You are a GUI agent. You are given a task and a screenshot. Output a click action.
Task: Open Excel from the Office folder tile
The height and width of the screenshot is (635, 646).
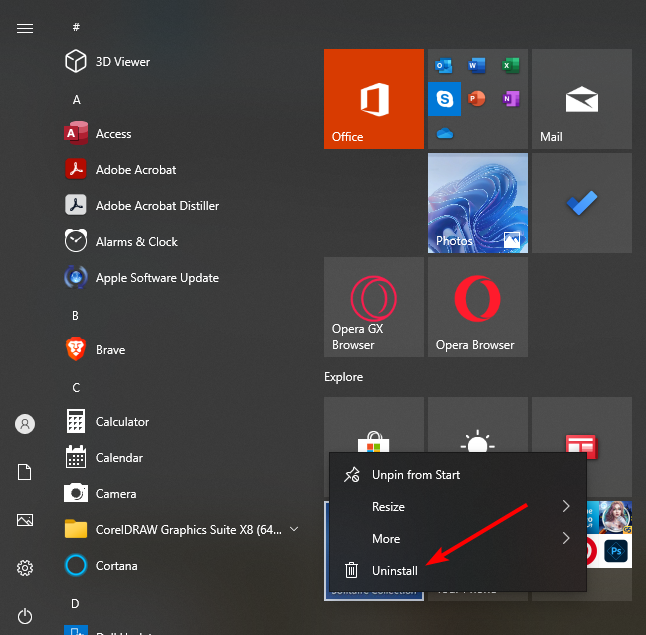click(x=510, y=66)
